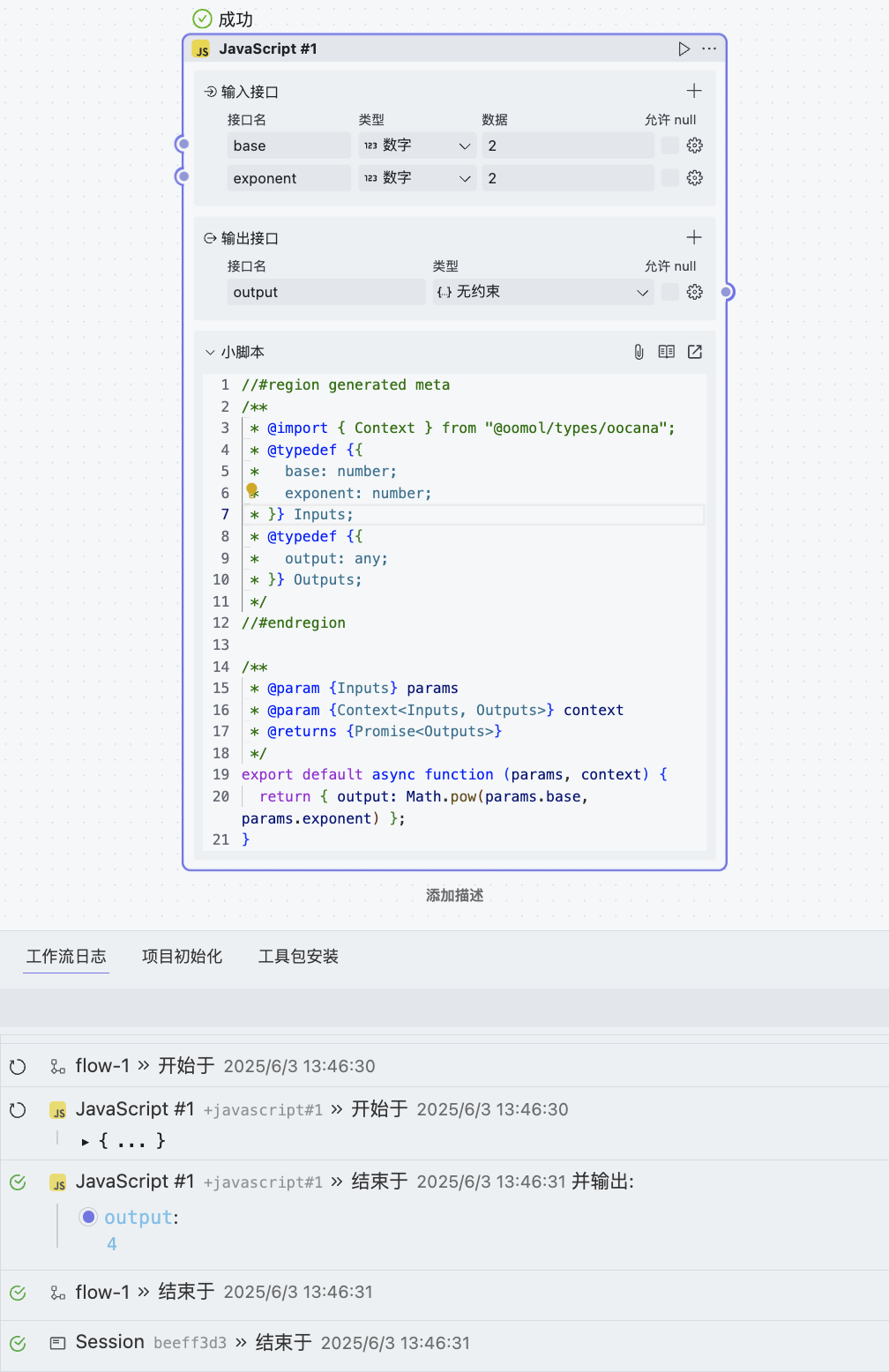This screenshot has height=1372, width=889.
Task: Collapse the 小脚本 script section
Action: [210, 352]
